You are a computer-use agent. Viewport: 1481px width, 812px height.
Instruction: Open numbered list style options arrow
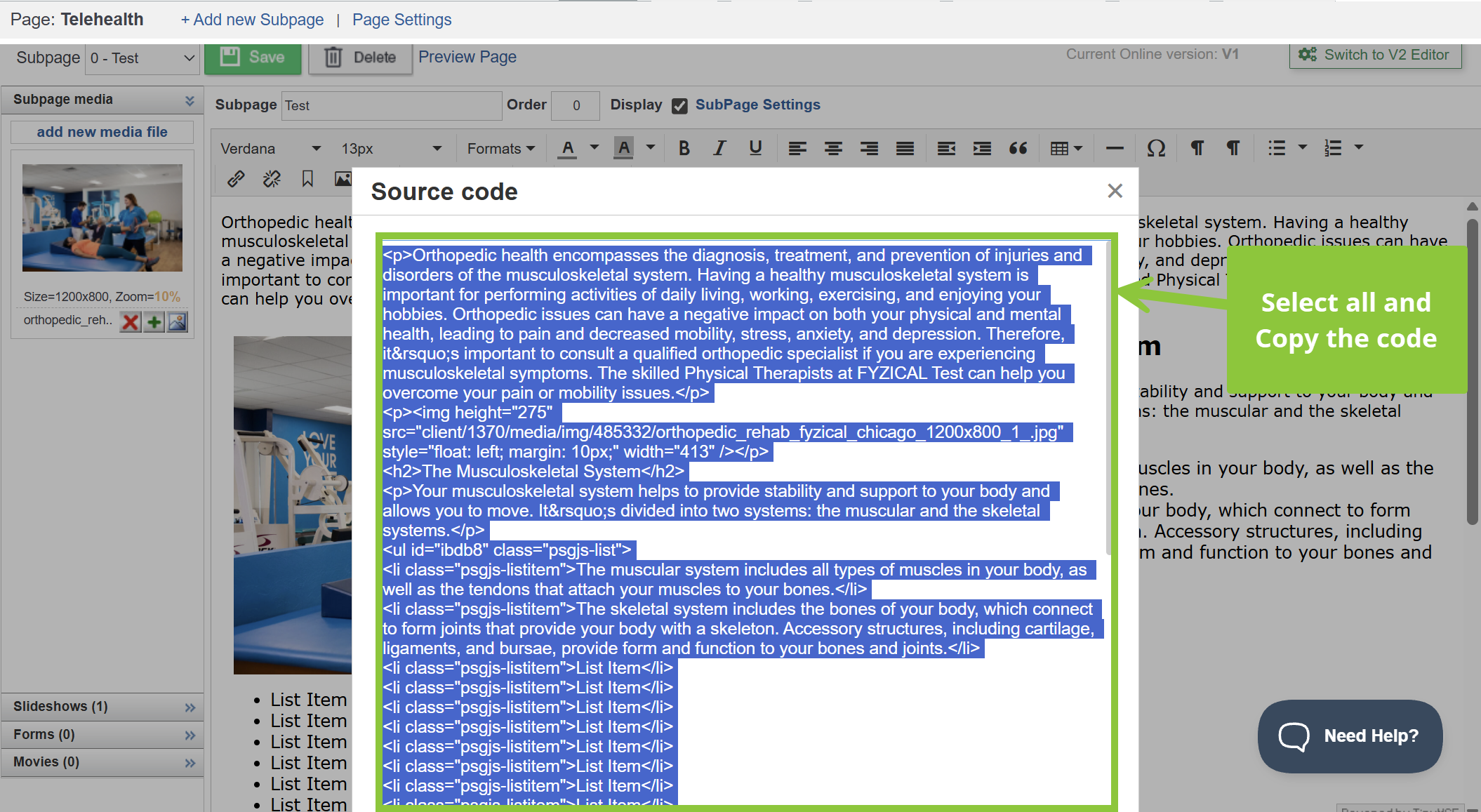1359,148
